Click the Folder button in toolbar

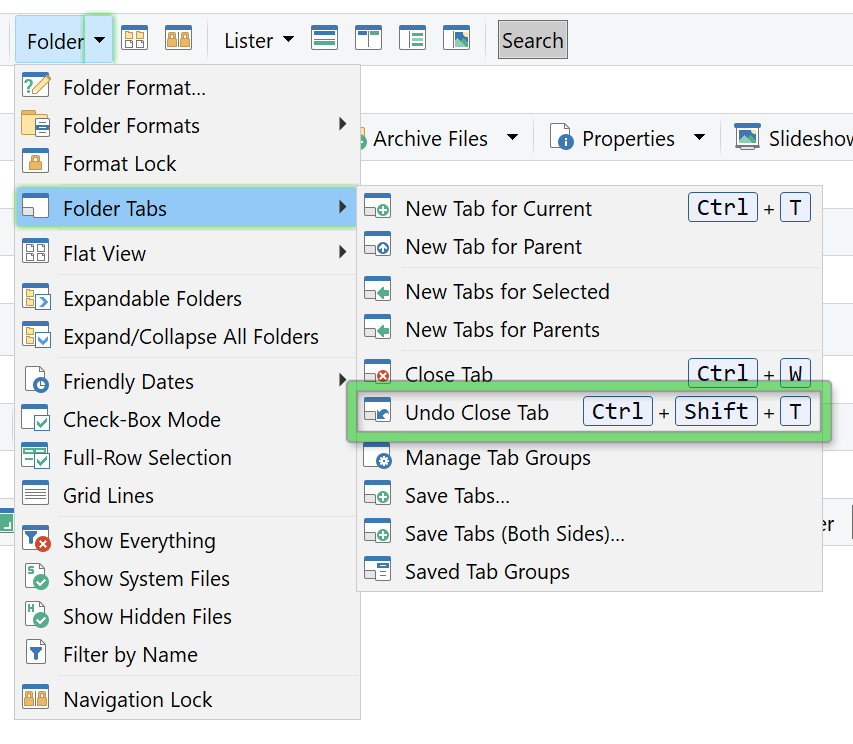pos(53,41)
